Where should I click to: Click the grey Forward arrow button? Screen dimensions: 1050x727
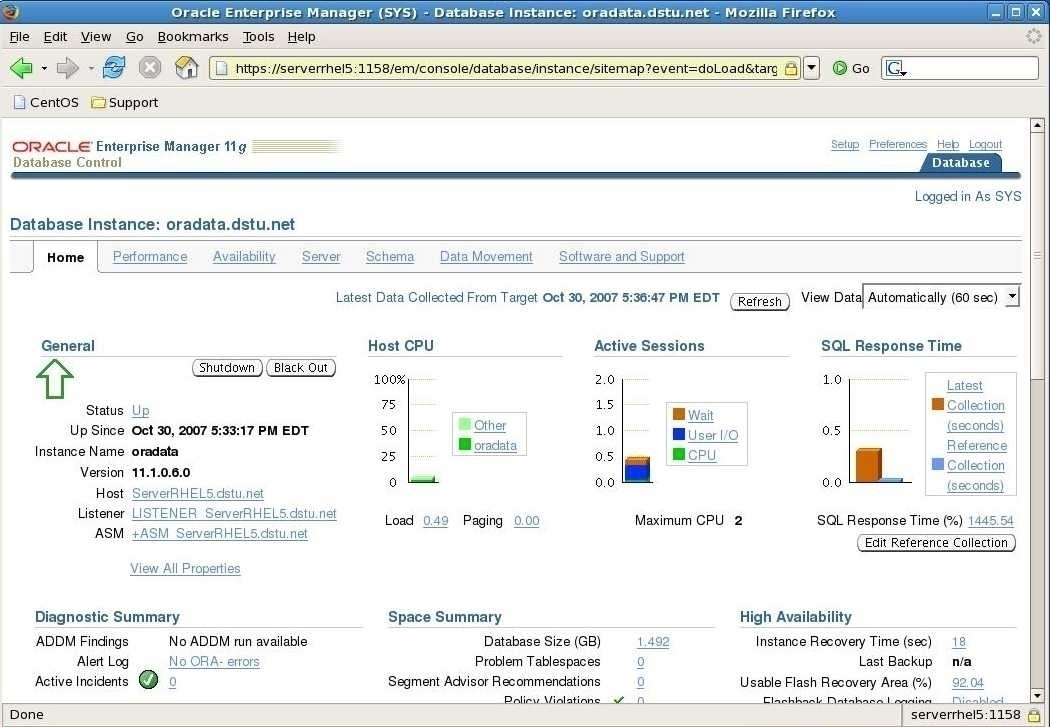pos(68,68)
